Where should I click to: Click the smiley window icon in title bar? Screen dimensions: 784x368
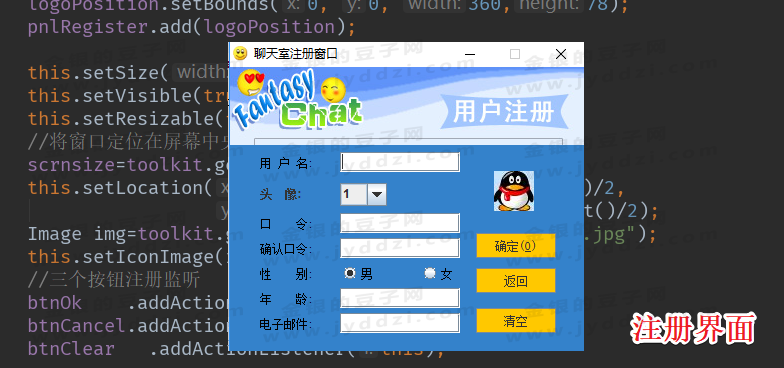(240, 54)
